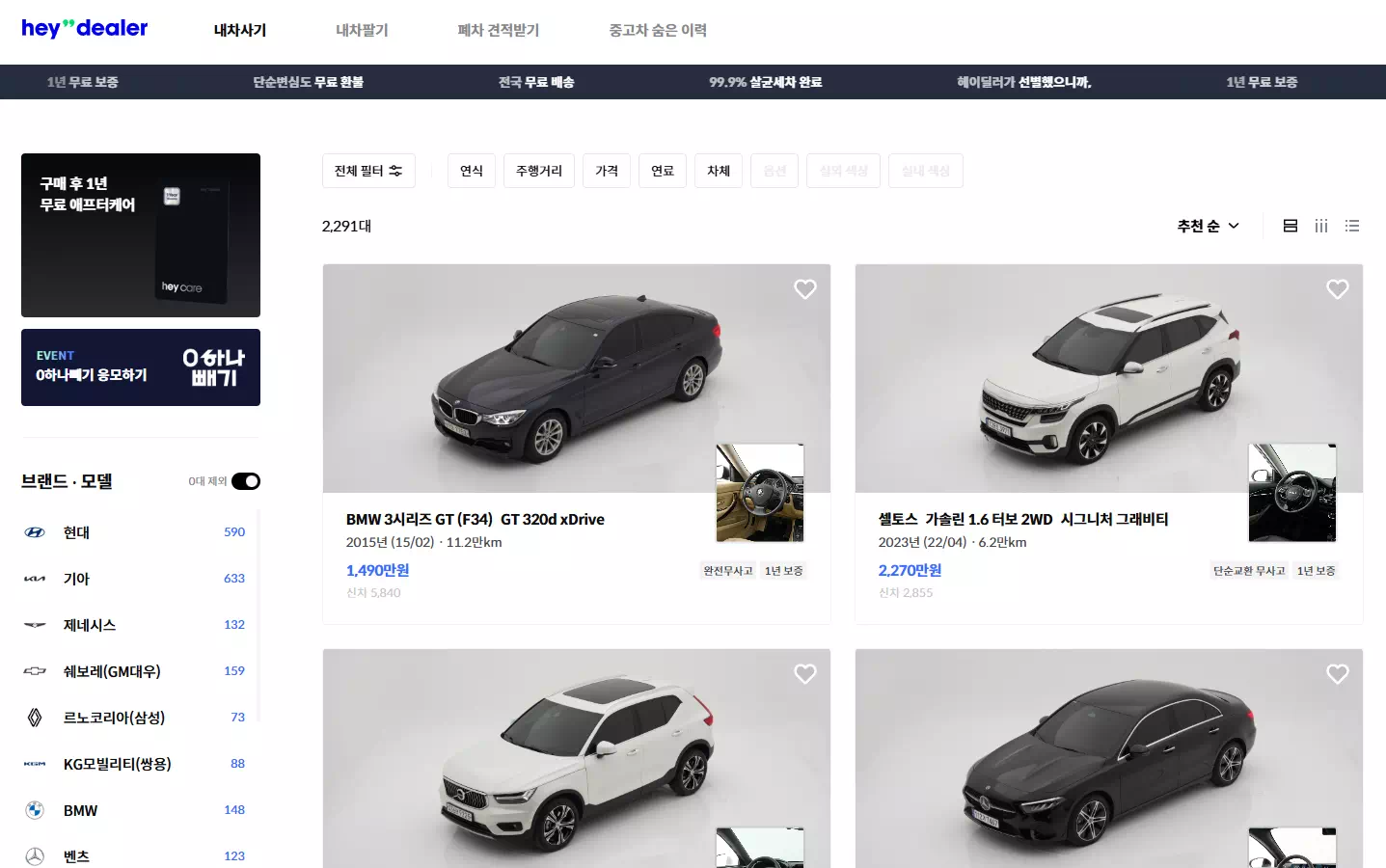Click the heydealer logo
Screen dimensions: 1386x868
(x=85, y=28)
